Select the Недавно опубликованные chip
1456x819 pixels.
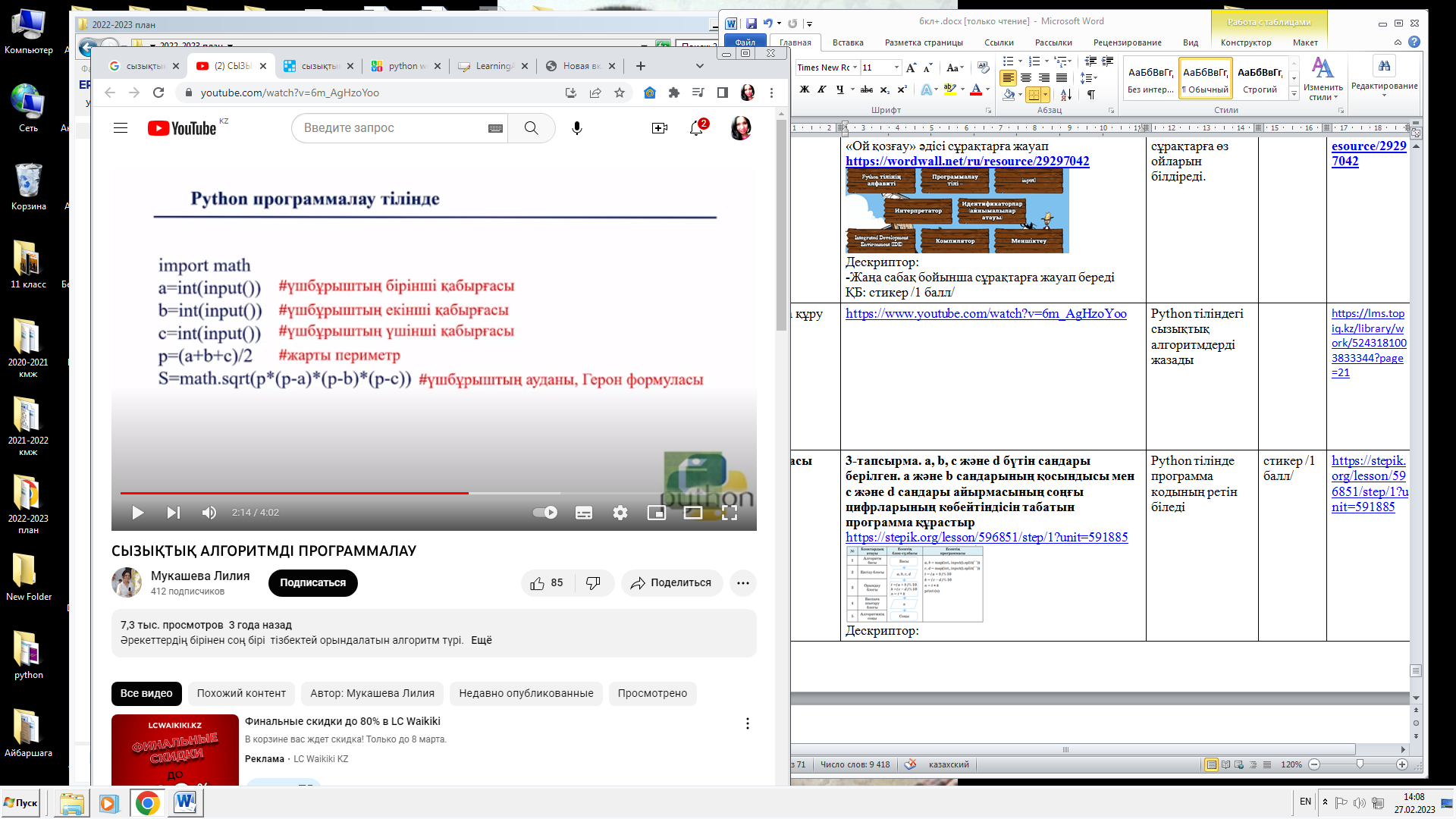click(x=526, y=693)
